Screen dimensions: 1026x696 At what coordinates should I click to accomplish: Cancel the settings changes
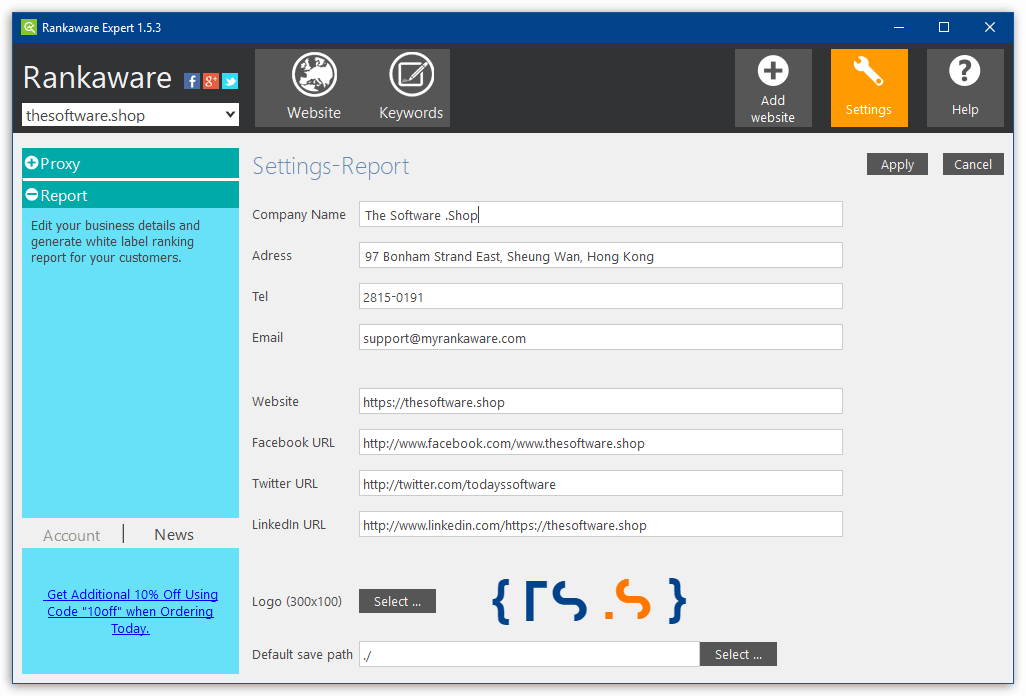pos(972,163)
